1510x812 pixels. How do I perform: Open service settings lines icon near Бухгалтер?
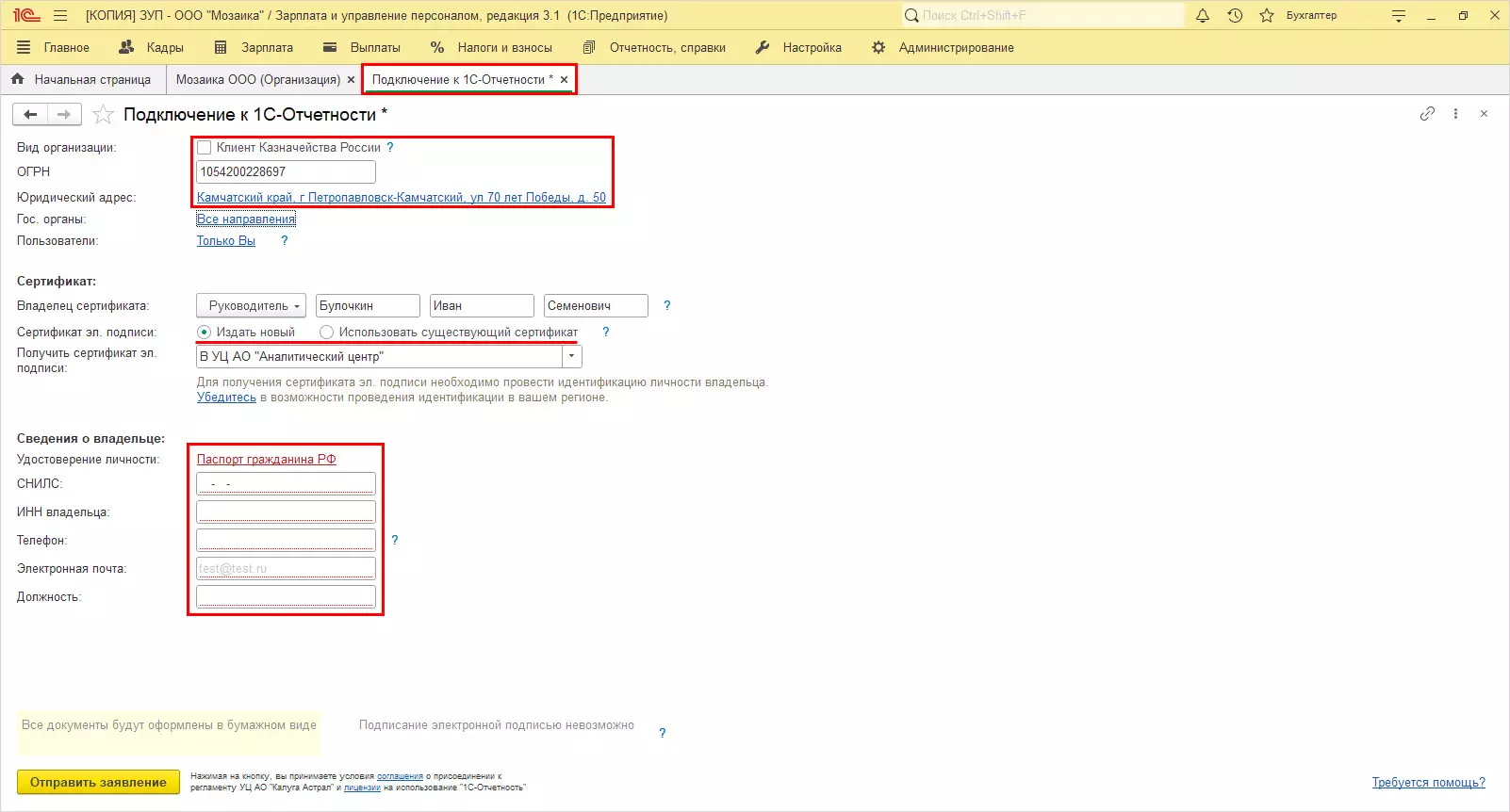(x=1399, y=16)
